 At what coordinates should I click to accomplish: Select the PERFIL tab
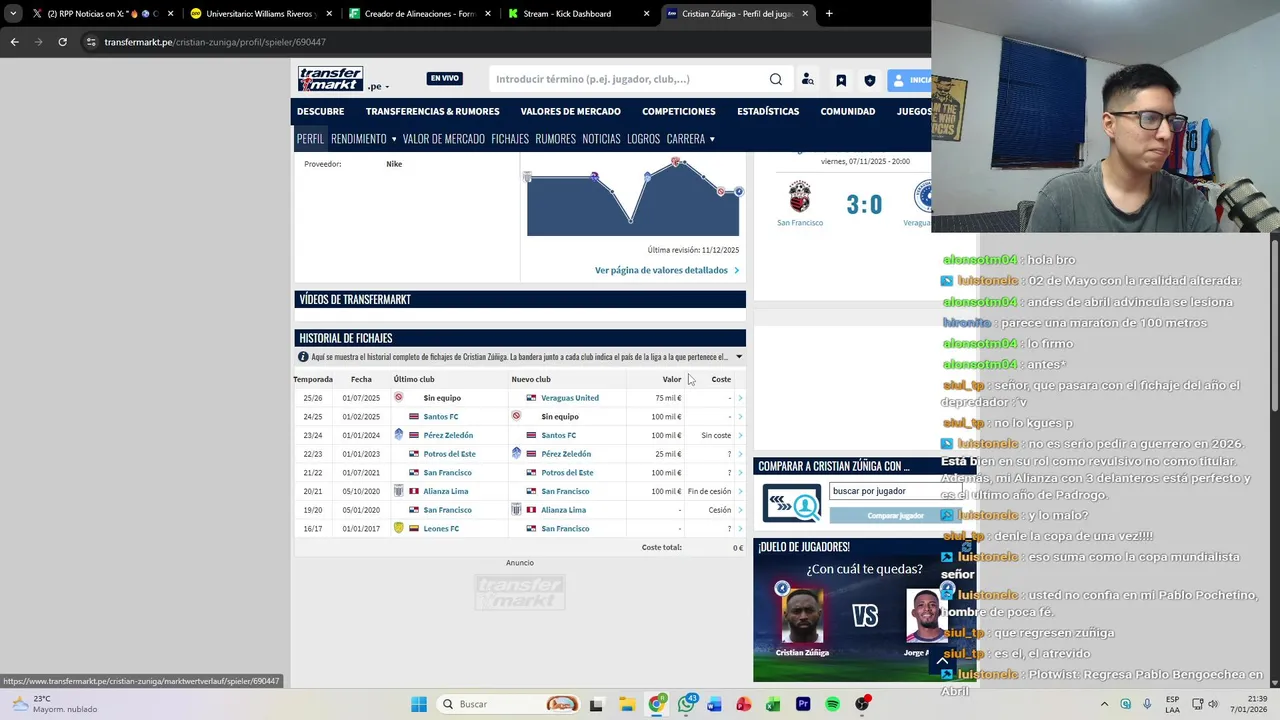[x=310, y=139]
